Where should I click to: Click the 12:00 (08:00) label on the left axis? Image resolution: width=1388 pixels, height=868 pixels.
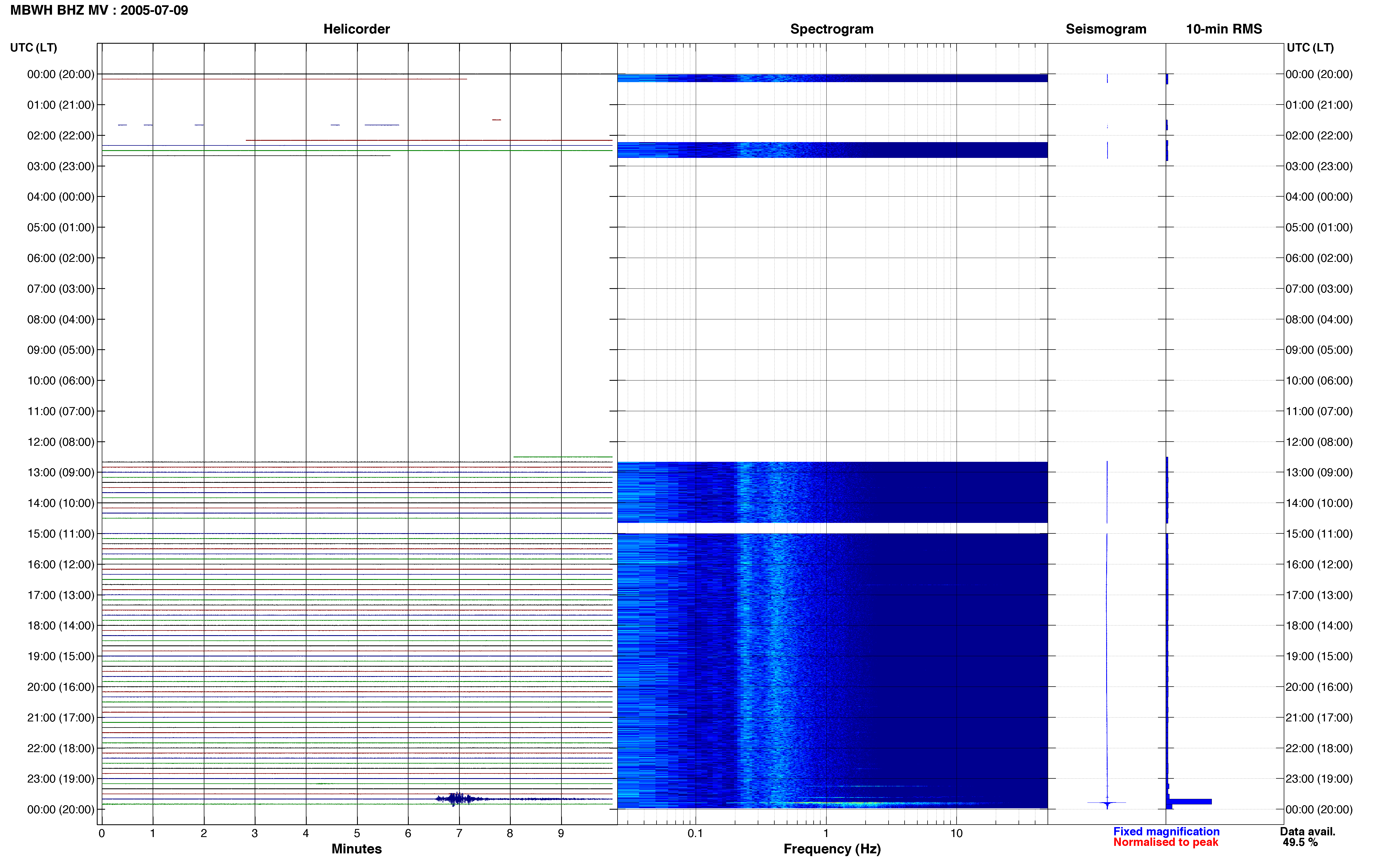point(61,442)
